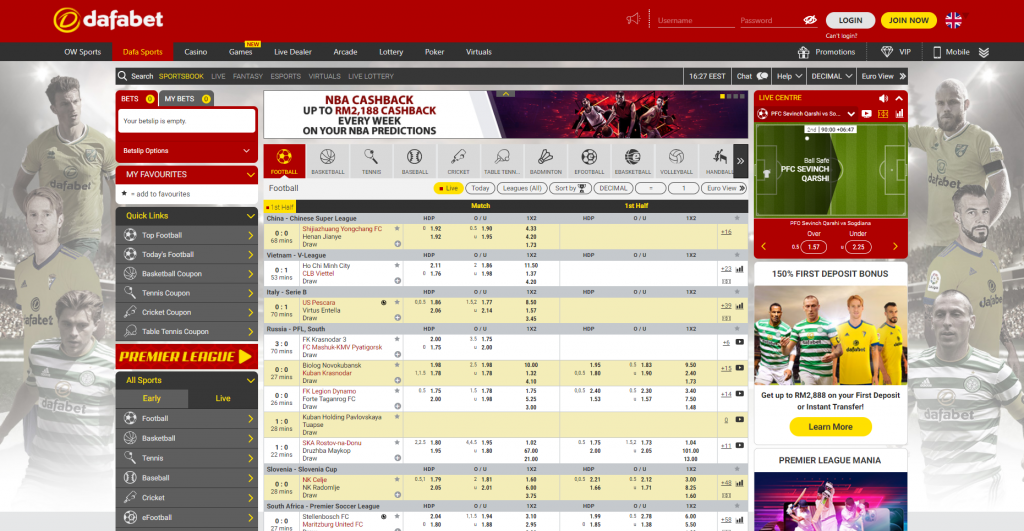This screenshot has width=1024, height=531.
Task: Select the eFootball sport icon
Action: tap(589, 161)
